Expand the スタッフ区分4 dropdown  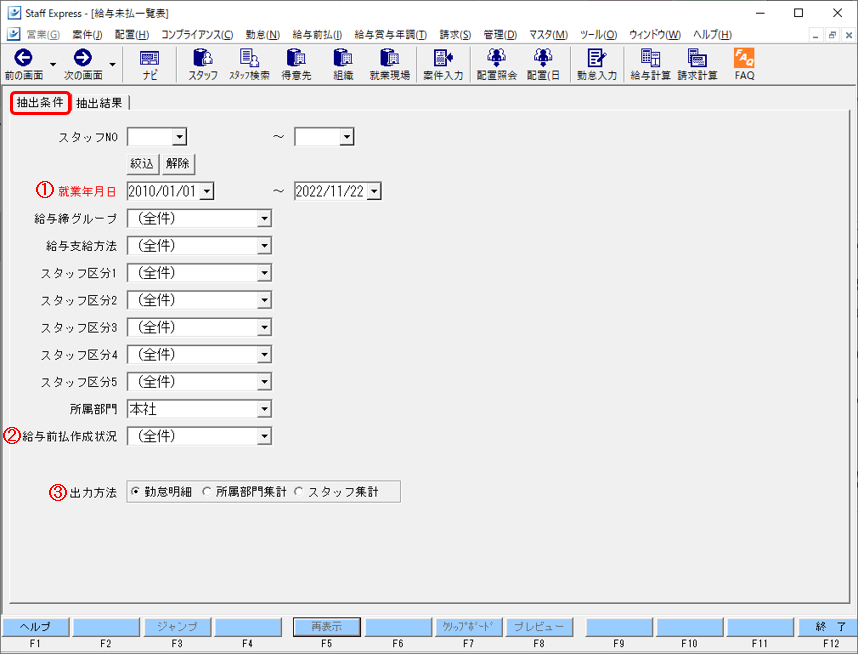[x=264, y=355]
